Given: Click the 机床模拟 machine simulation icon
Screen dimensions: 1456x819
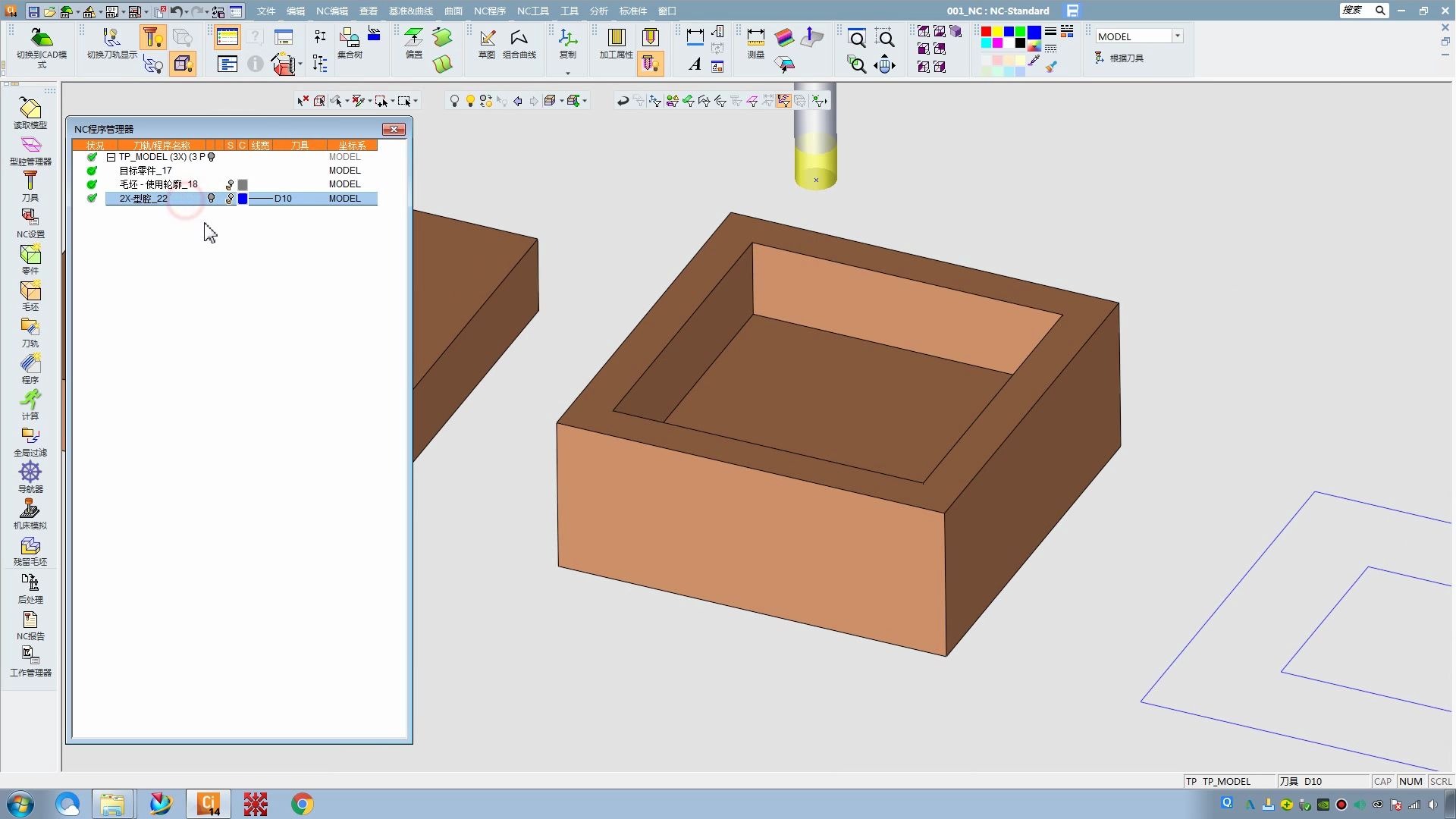Looking at the screenshot, I should 30,513.
